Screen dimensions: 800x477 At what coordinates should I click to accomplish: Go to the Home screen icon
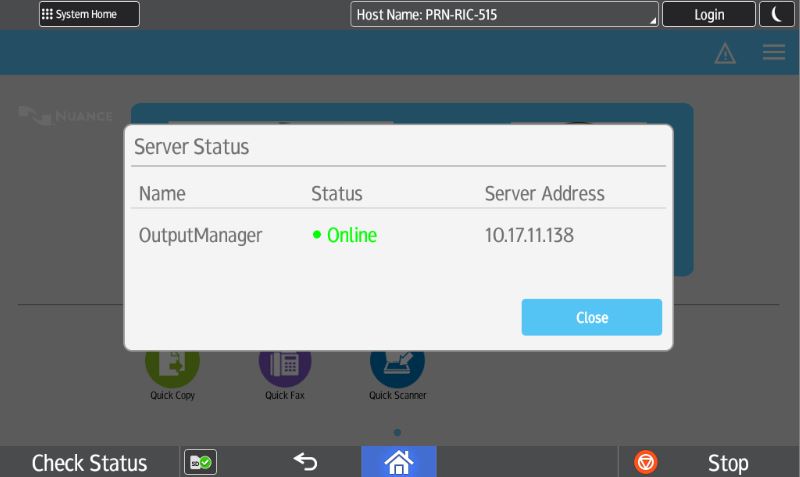398,462
